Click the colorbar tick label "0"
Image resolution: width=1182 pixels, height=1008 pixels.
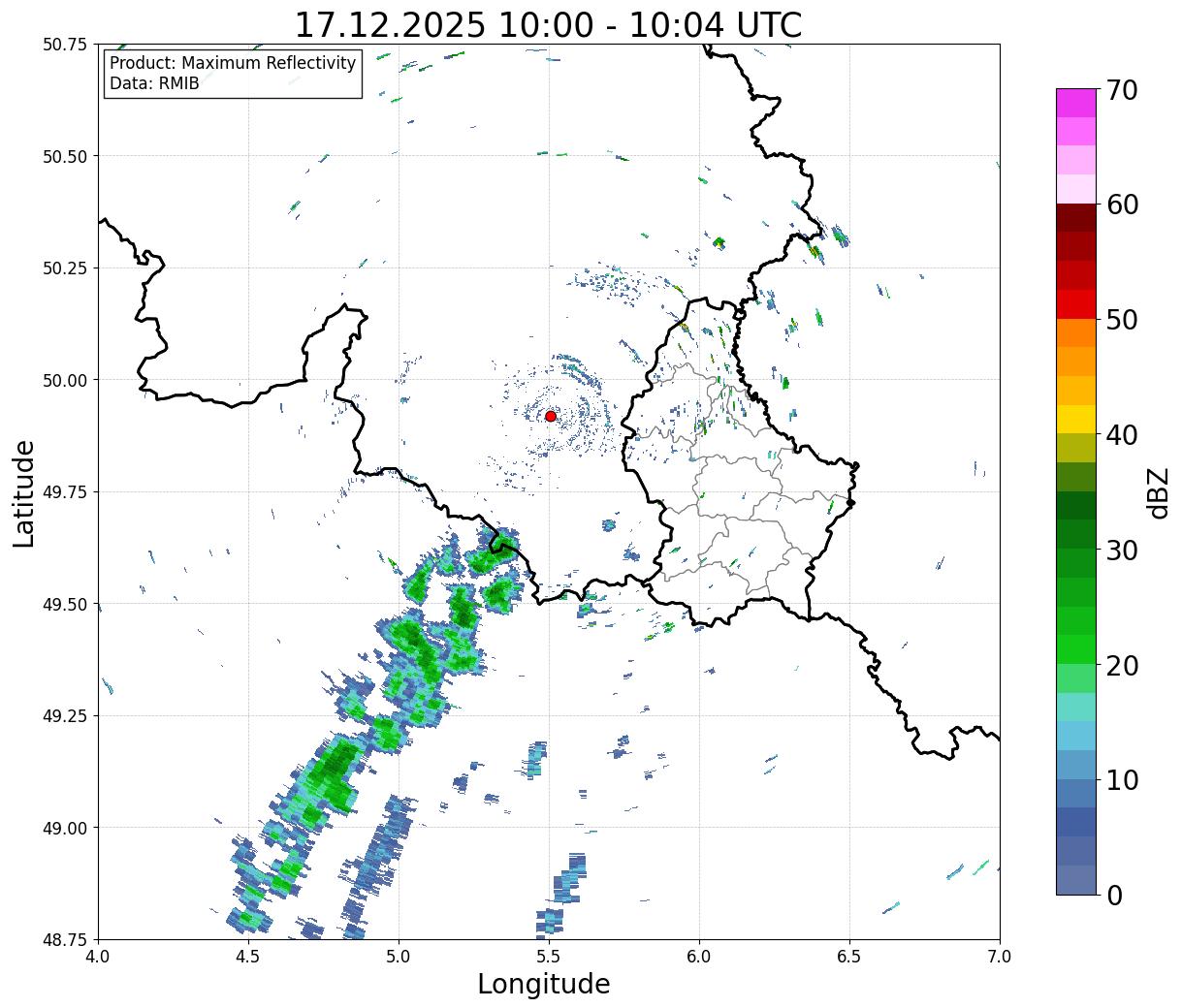click(1114, 895)
